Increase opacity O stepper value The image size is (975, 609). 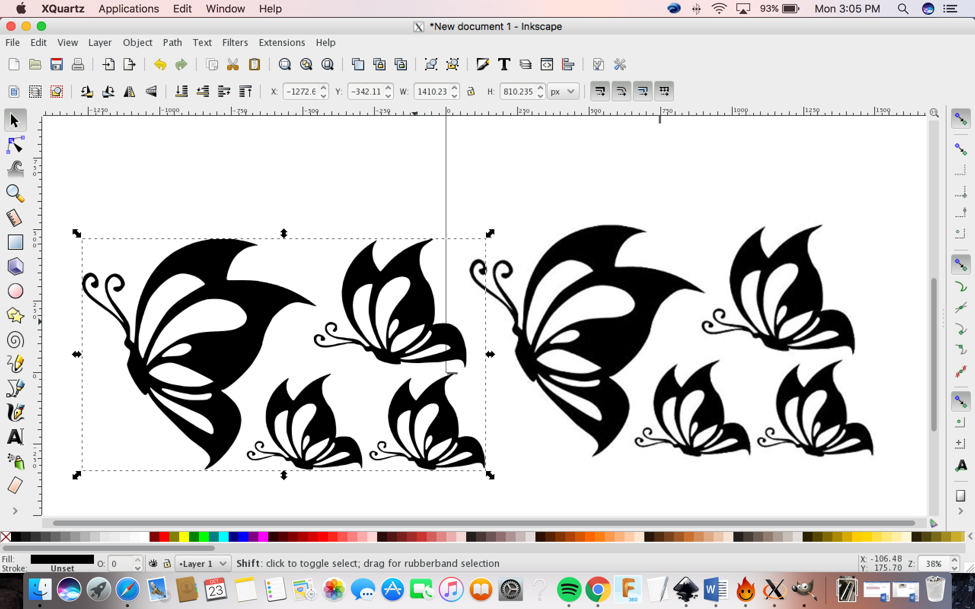coord(137,560)
